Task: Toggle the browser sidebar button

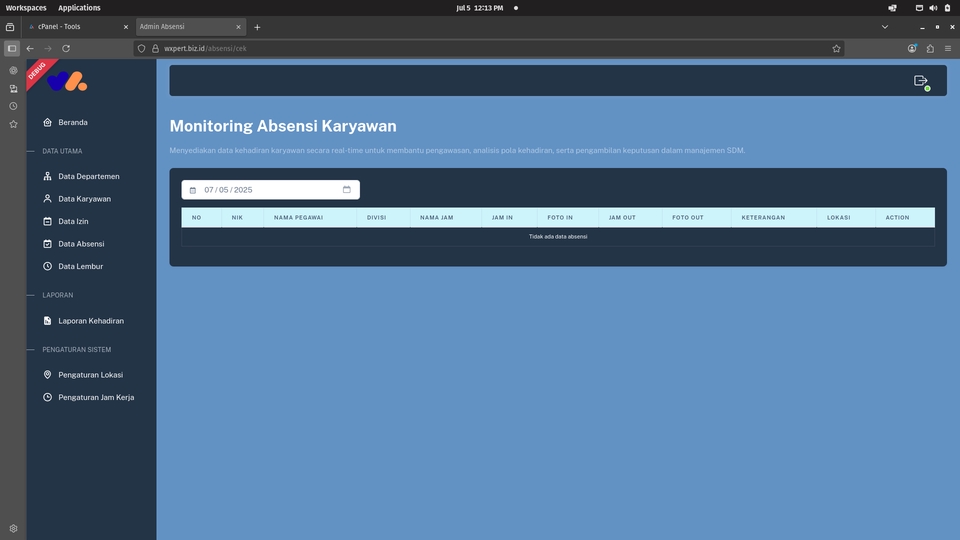Action: tap(12, 48)
